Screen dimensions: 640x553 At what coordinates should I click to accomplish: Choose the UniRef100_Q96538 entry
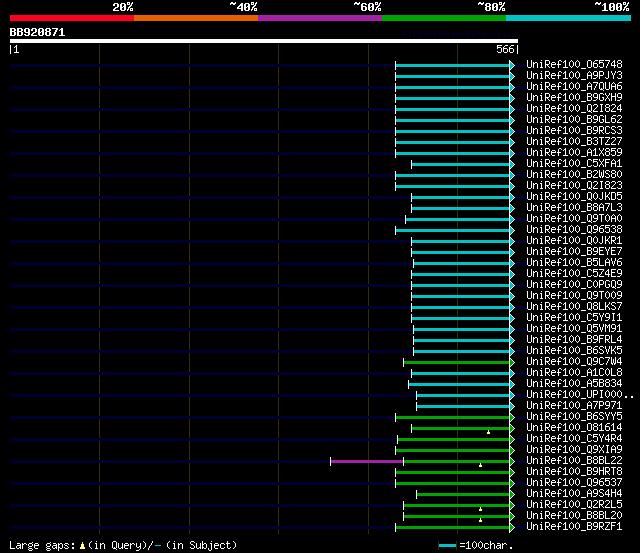coord(574,230)
